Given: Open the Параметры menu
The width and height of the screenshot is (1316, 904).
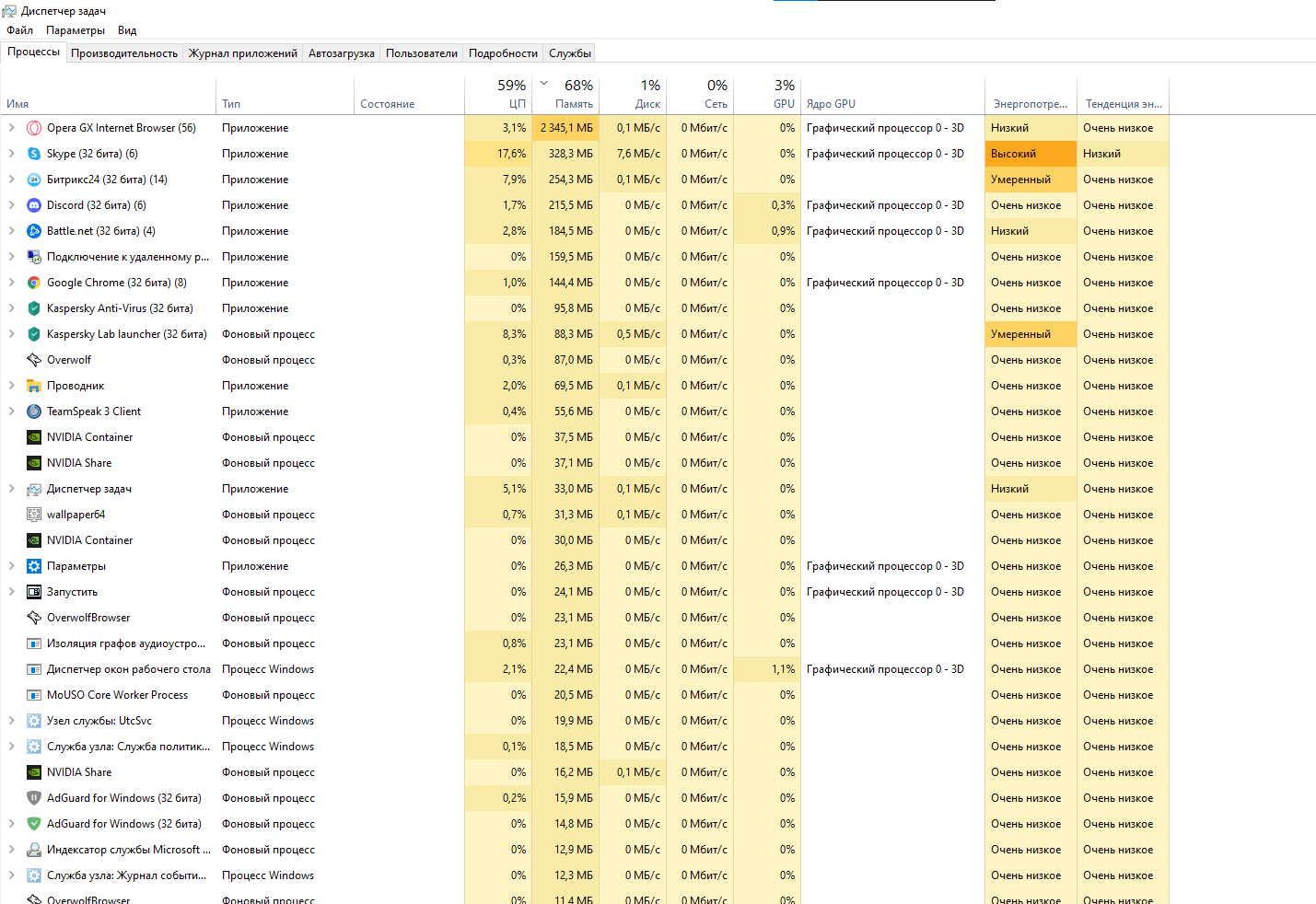Looking at the screenshot, I should [76, 30].
